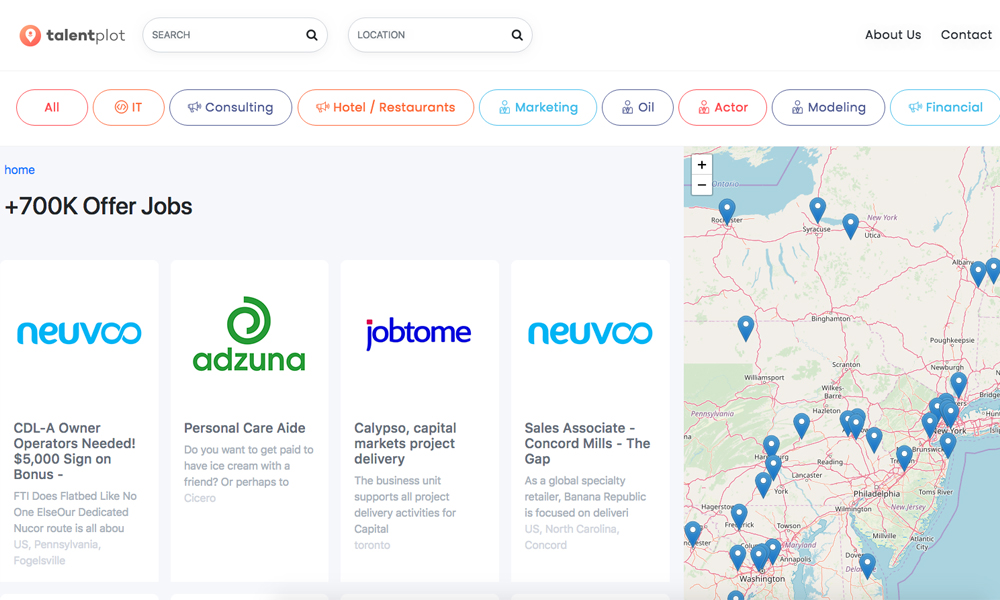Image resolution: width=1000 pixels, height=600 pixels.
Task: Click the magnifier icon in the Location box
Action: tap(517, 35)
